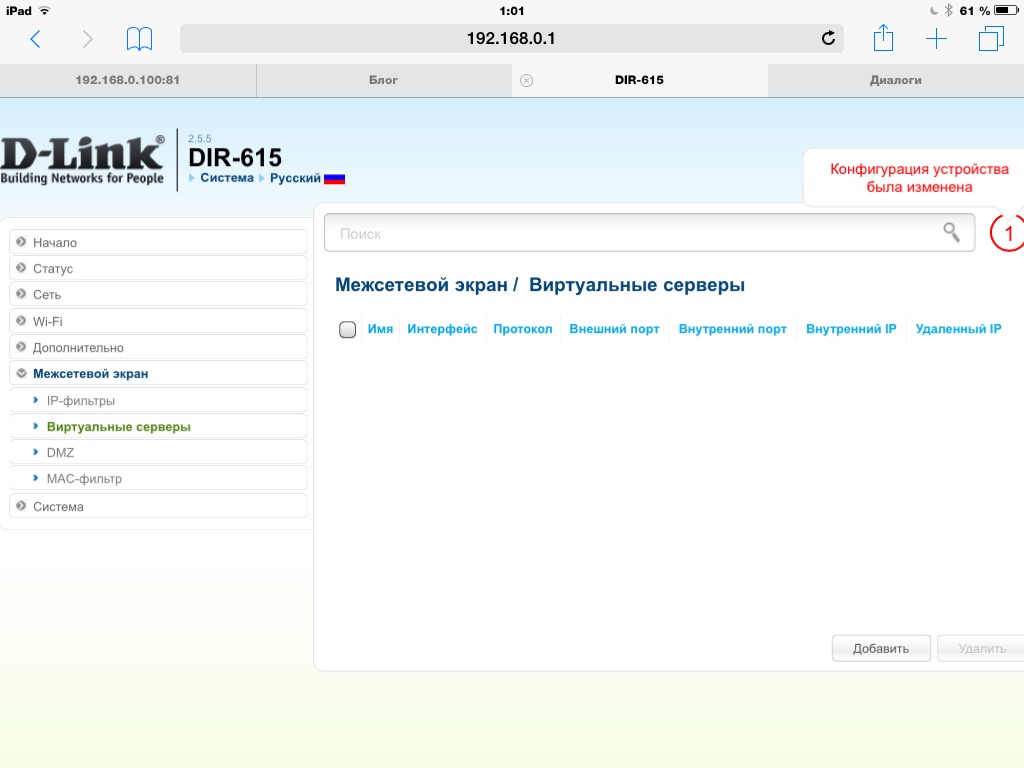1024x768 pixels.
Task: Tap the Wi-Fi status icon
Action: 44,10
